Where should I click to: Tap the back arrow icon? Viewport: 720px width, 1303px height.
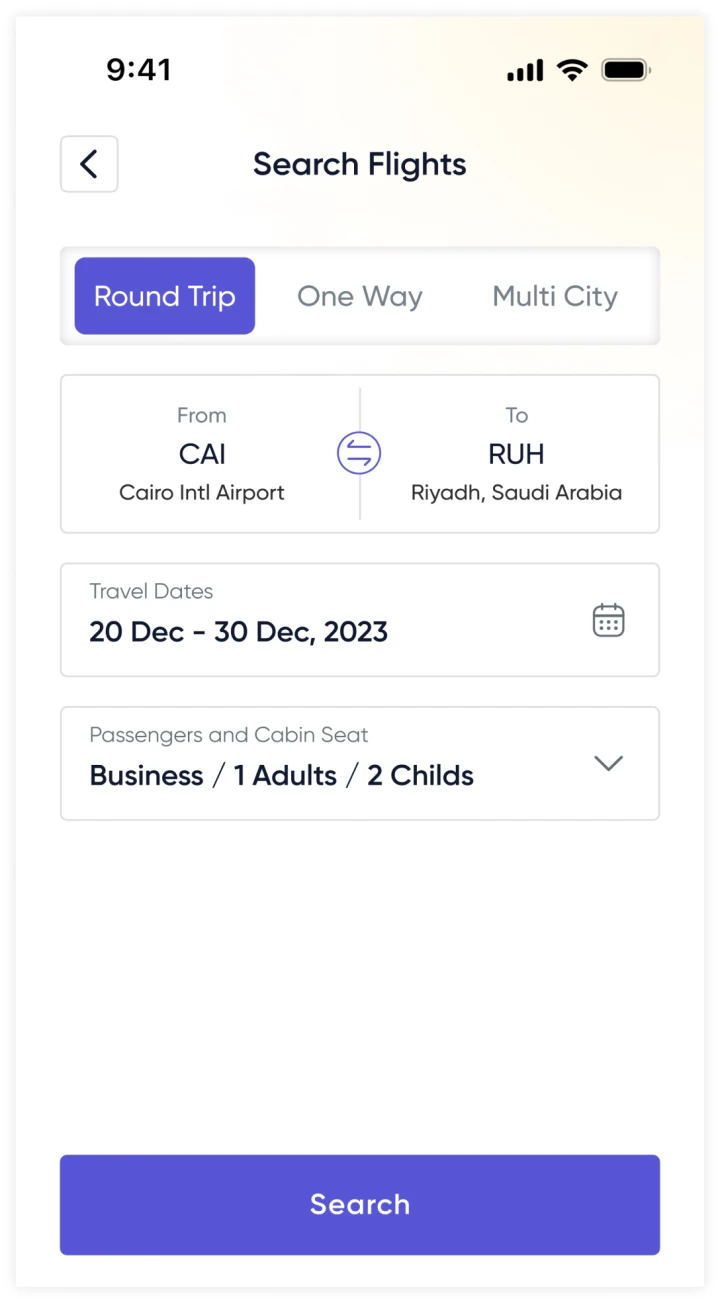(89, 164)
